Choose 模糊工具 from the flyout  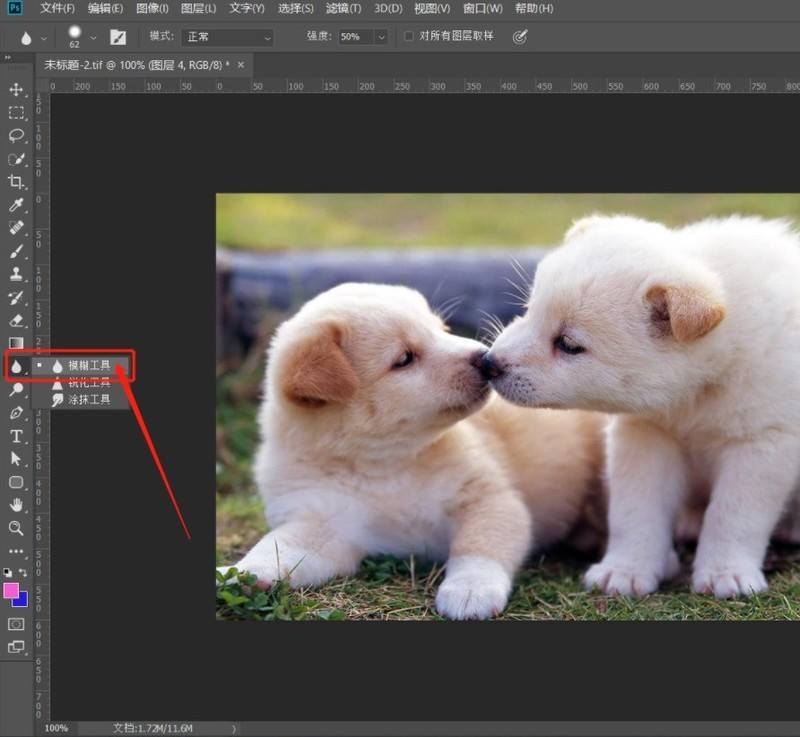click(x=82, y=365)
